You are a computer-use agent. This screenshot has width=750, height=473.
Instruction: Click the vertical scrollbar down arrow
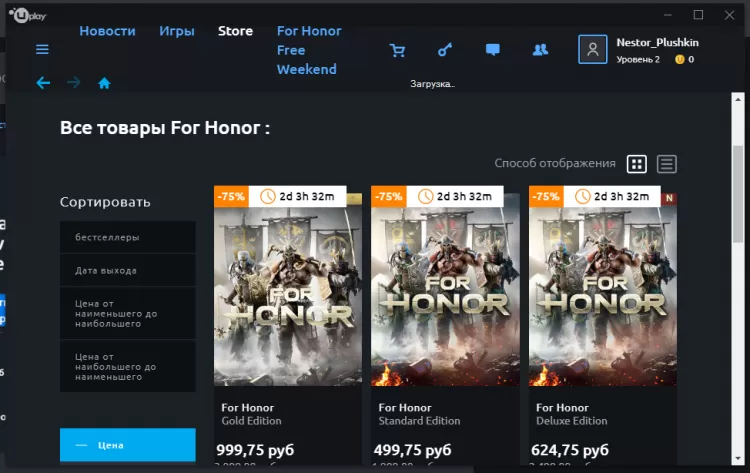point(738,458)
